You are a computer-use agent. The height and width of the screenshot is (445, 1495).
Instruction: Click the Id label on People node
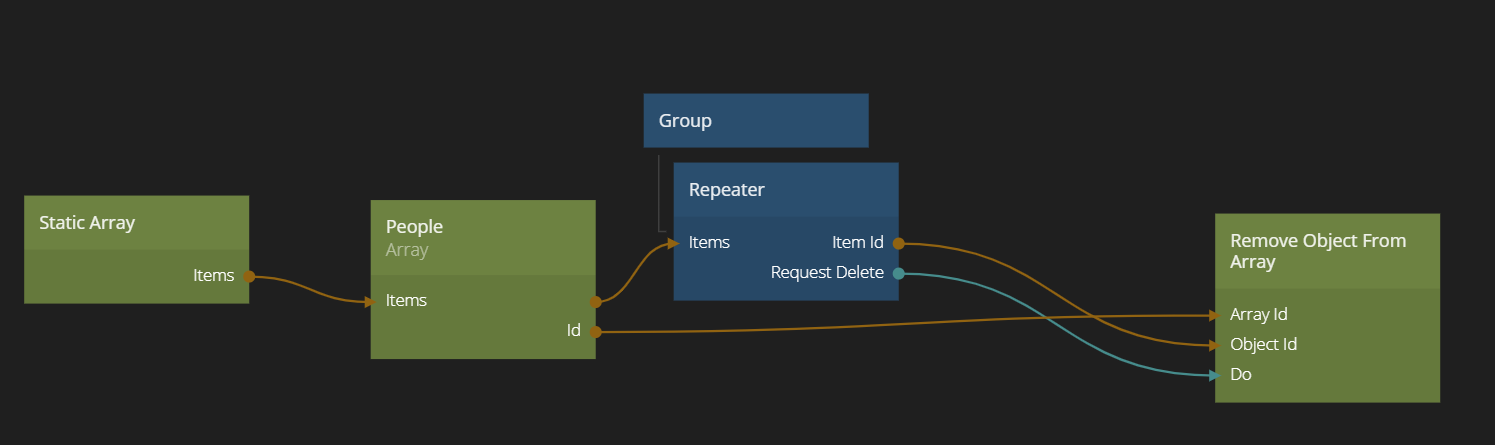[x=573, y=331]
